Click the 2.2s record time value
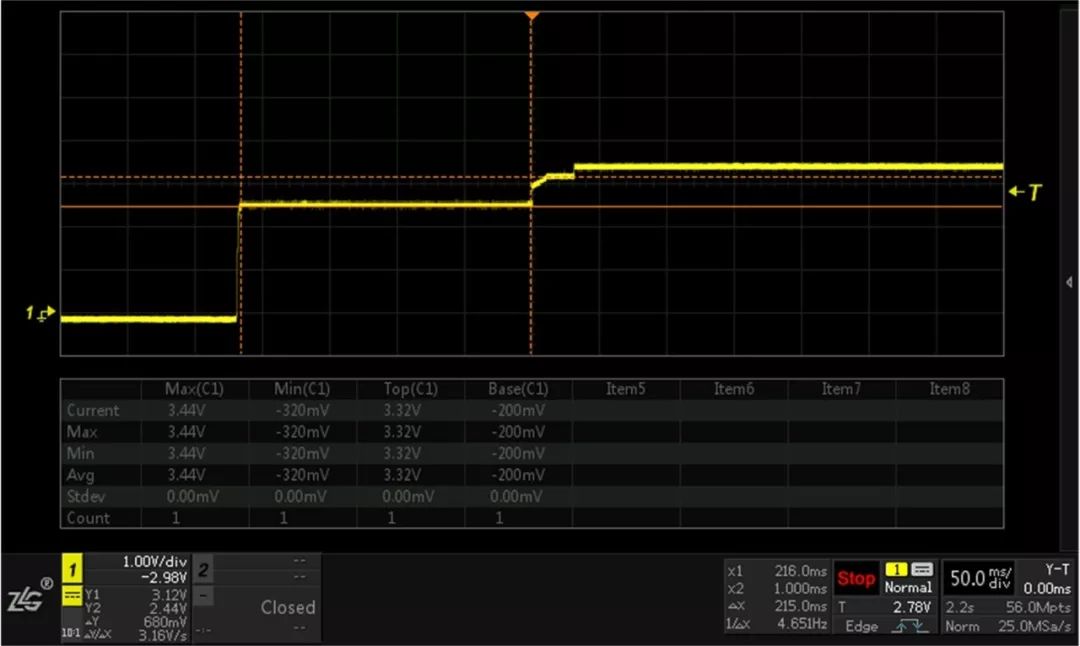The height and width of the screenshot is (646, 1080). pyautogui.click(x=959, y=607)
